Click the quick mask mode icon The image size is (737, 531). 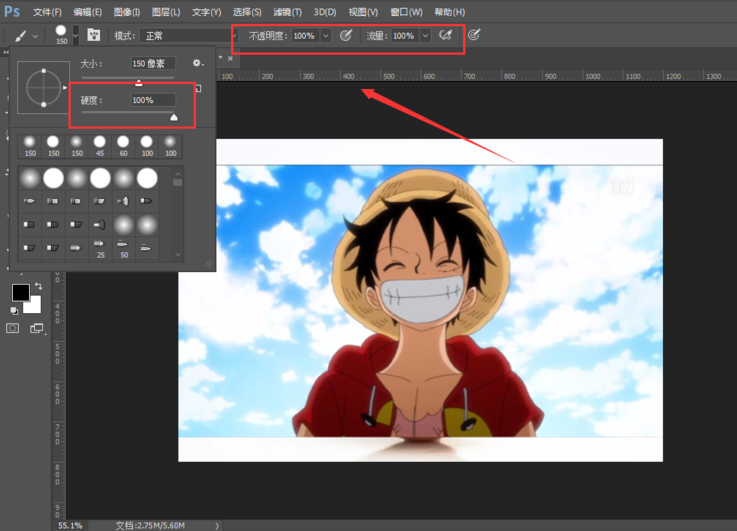(x=13, y=328)
